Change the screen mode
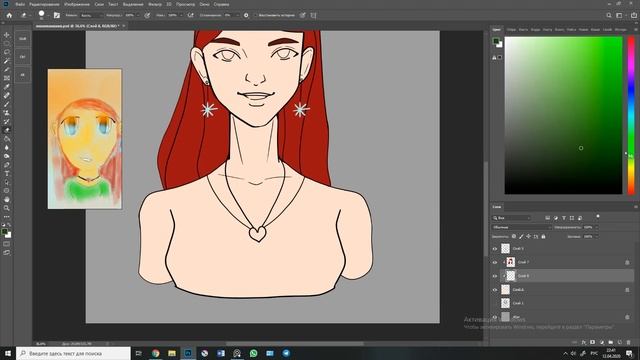Screen dimensions: 640x360 pos(7,253)
